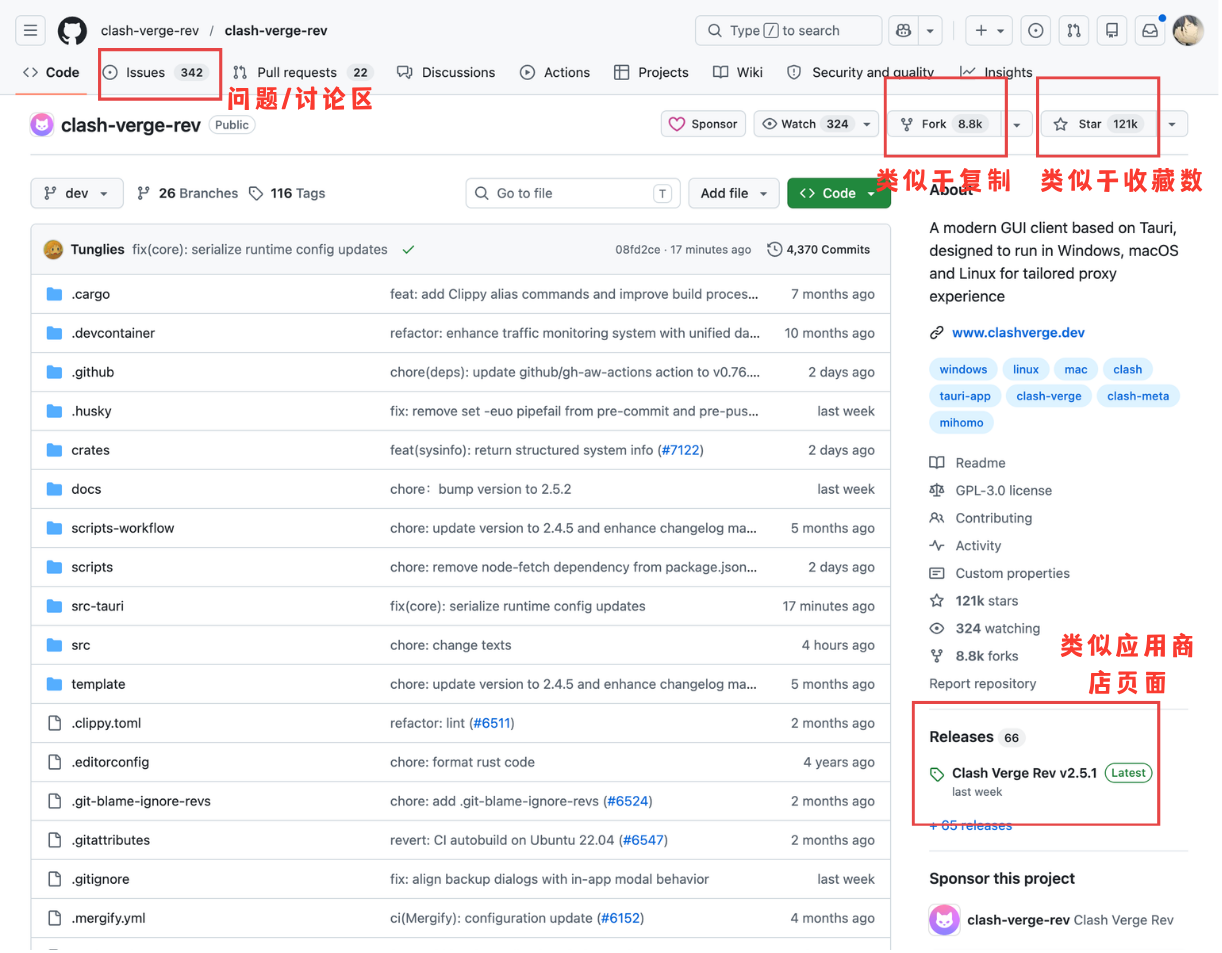Open the Wiki tab
Viewport: 1222px width, 953px height.
[x=738, y=72]
